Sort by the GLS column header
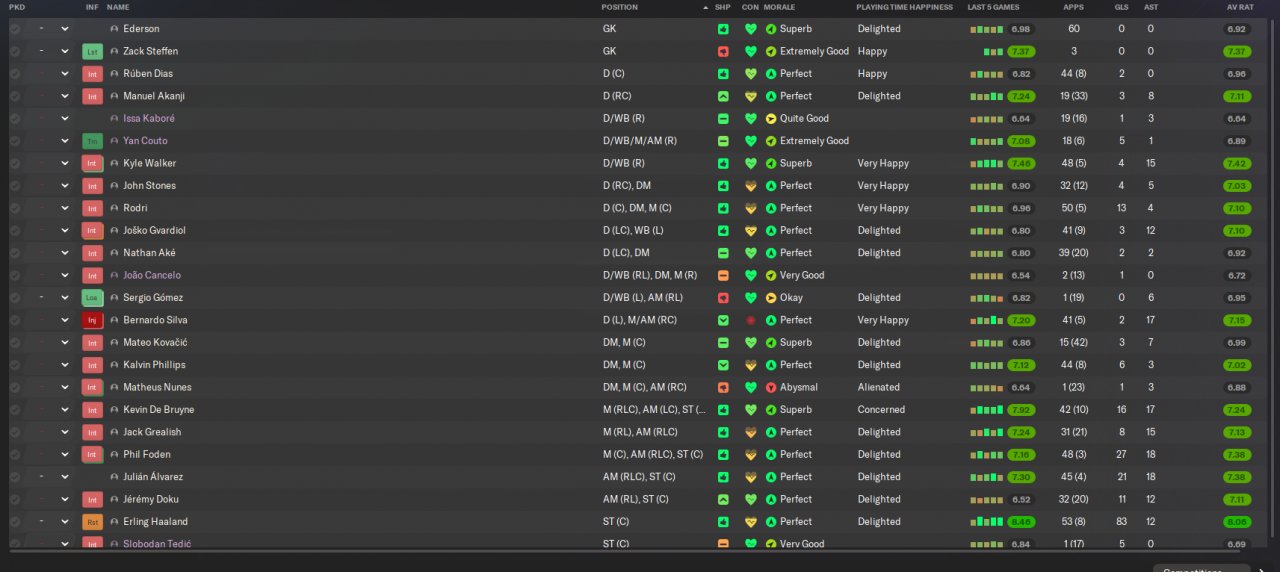1280x572 pixels. pyautogui.click(x=1121, y=7)
